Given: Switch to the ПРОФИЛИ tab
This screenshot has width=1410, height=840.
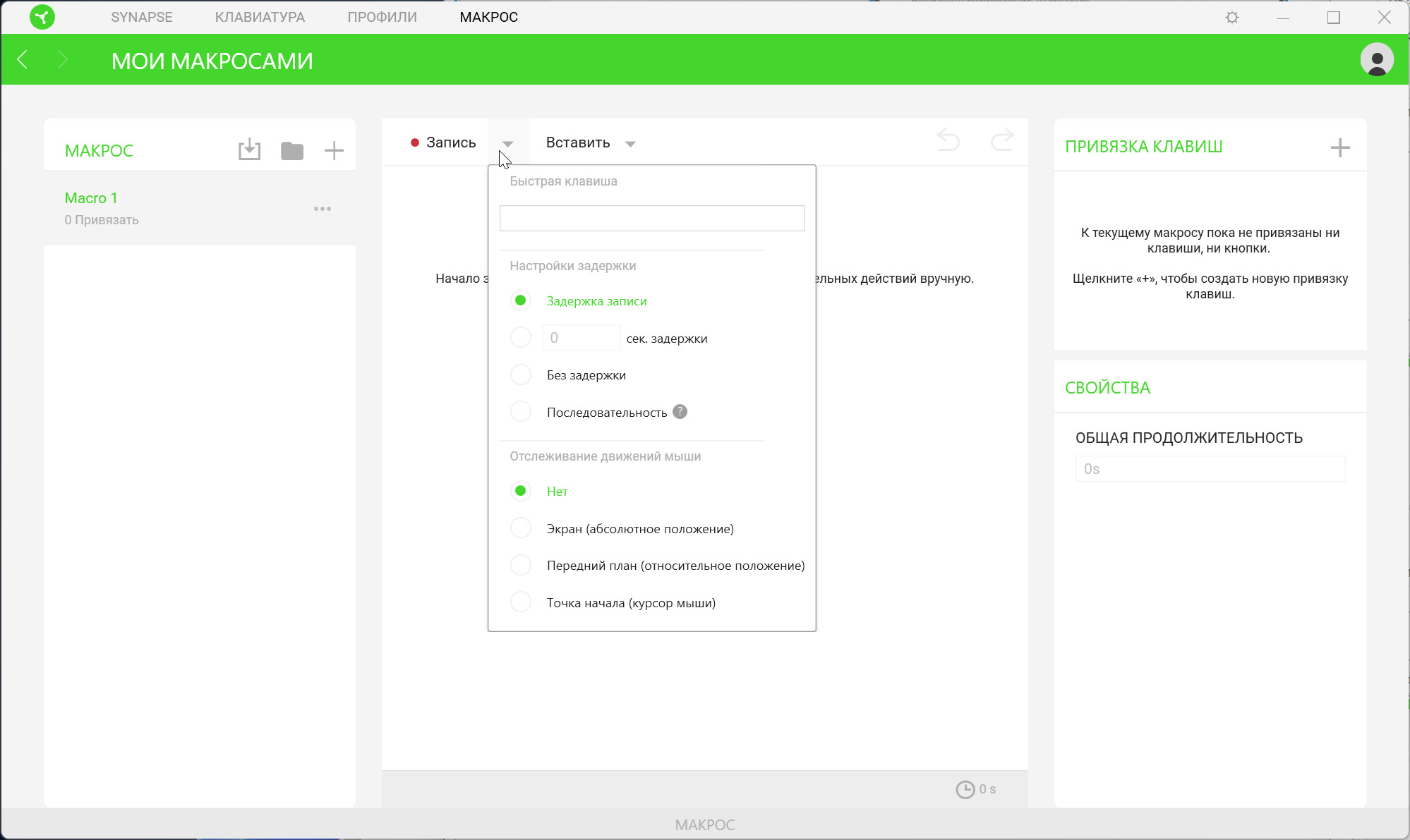Looking at the screenshot, I should click(382, 17).
